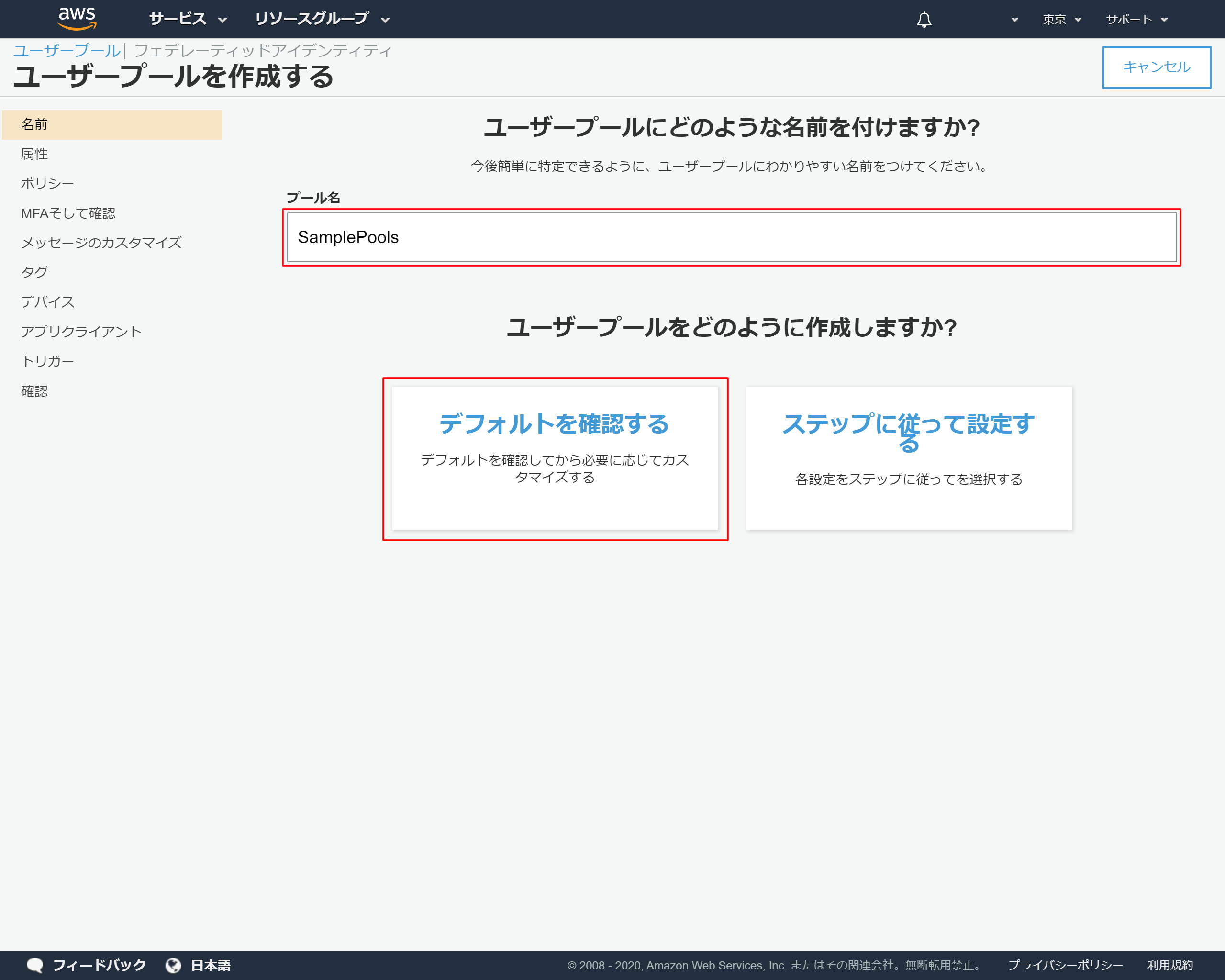
Task: Select 属性 in the sidebar
Action: pyautogui.click(x=34, y=154)
